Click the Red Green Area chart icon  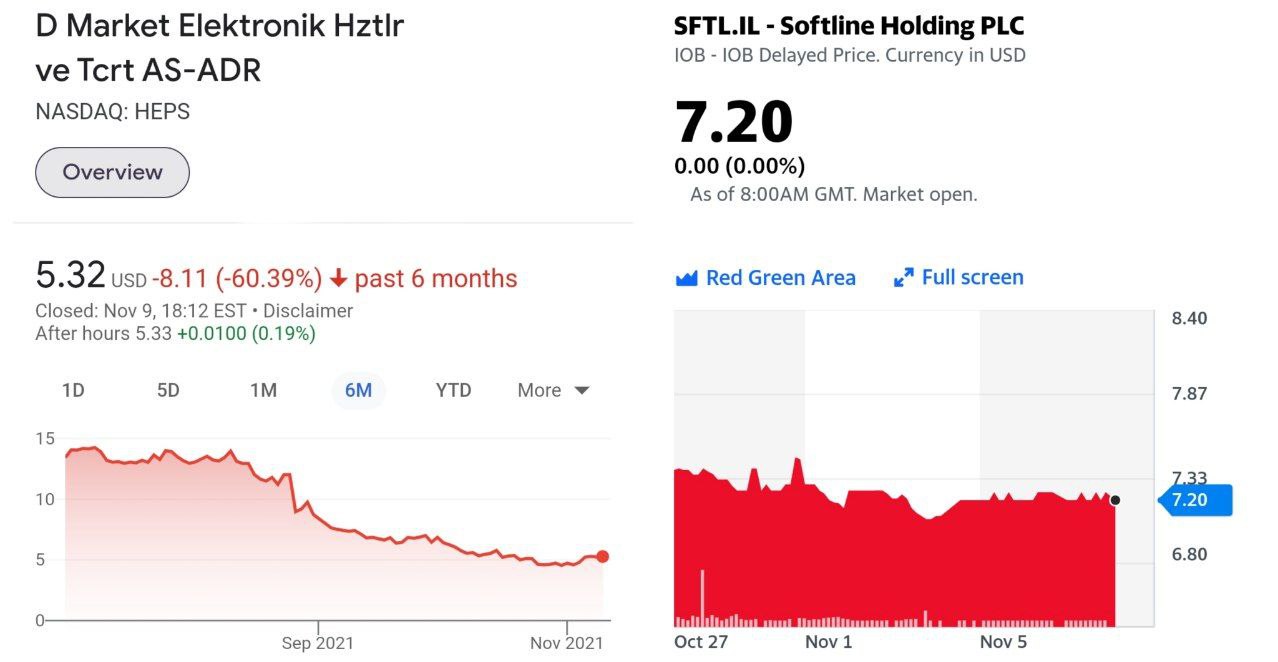(x=686, y=278)
